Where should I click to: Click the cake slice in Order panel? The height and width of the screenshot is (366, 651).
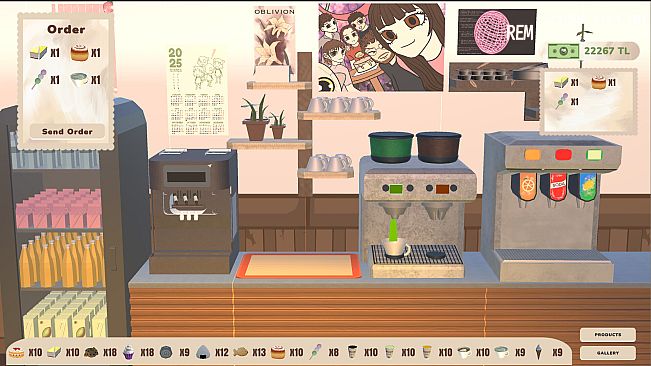tap(38, 53)
